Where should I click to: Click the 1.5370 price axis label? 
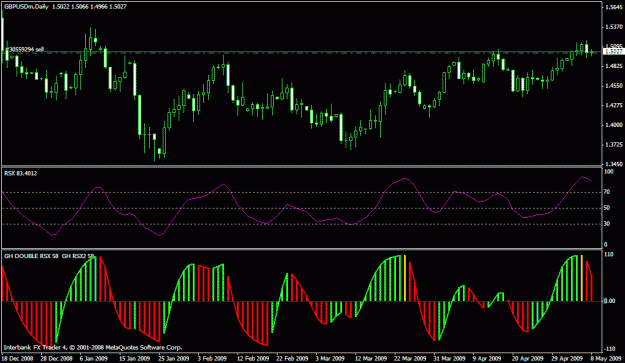click(x=613, y=27)
